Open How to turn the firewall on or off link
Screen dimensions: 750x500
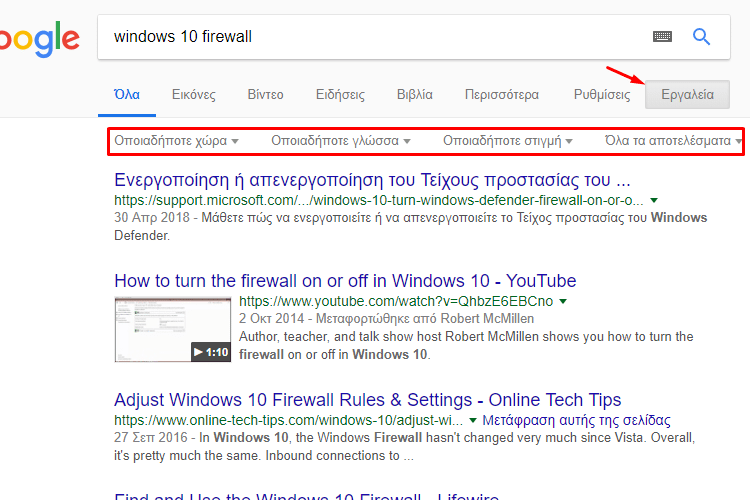pyautogui.click(x=345, y=281)
